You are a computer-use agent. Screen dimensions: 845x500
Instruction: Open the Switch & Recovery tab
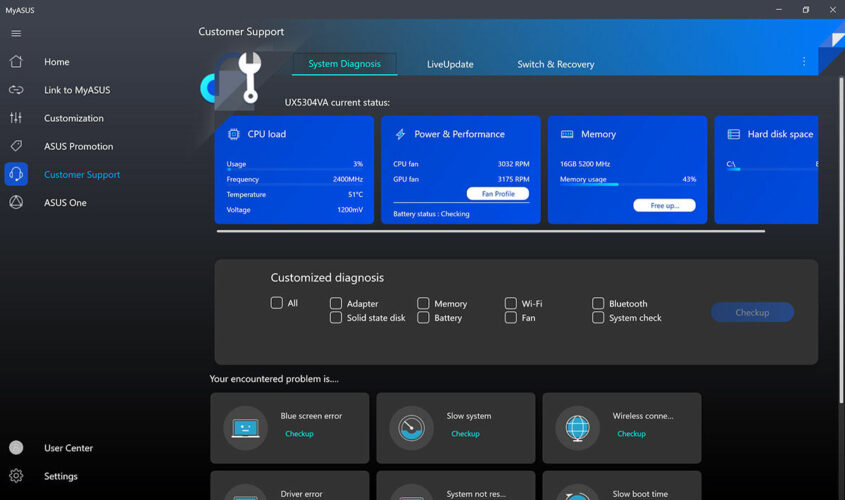coord(555,64)
